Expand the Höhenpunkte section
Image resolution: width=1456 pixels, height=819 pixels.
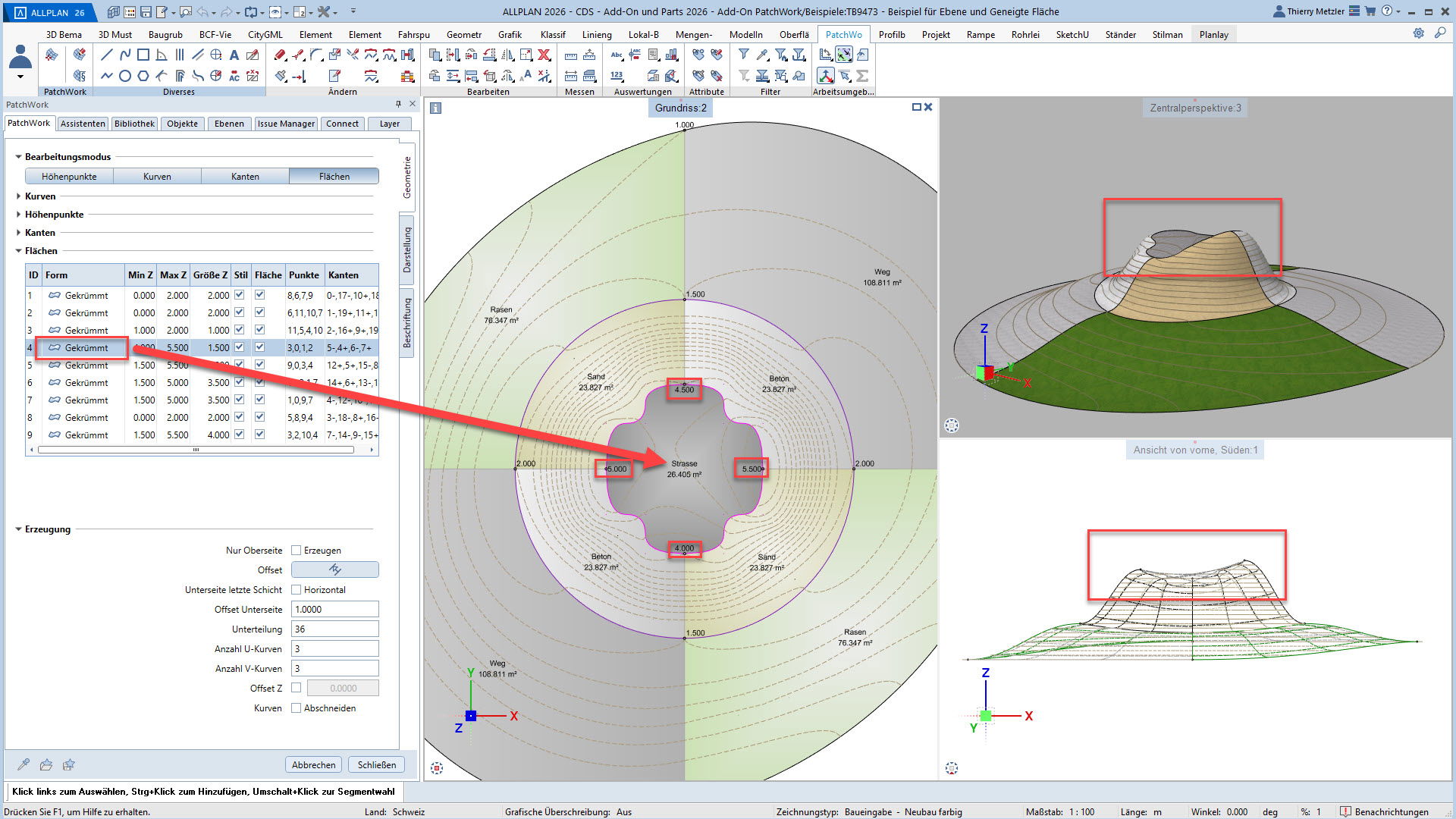coord(18,215)
